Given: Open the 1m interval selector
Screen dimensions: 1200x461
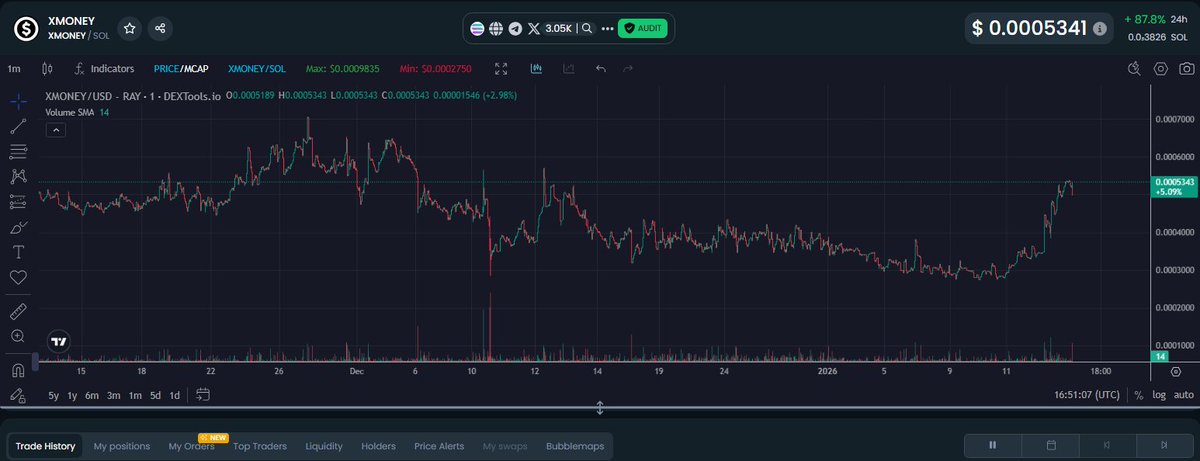Looking at the screenshot, I should tap(14, 69).
